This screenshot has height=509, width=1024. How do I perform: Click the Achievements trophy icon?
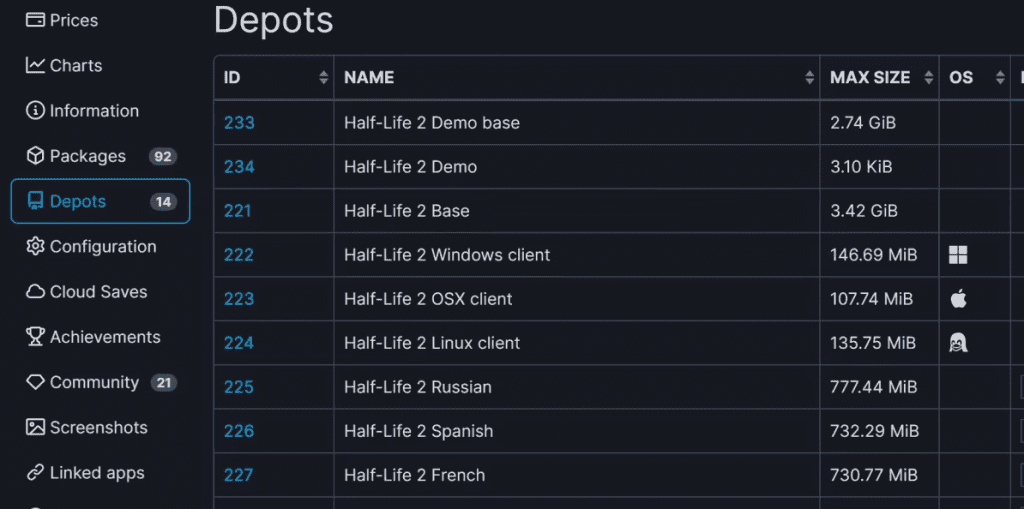tap(36, 337)
